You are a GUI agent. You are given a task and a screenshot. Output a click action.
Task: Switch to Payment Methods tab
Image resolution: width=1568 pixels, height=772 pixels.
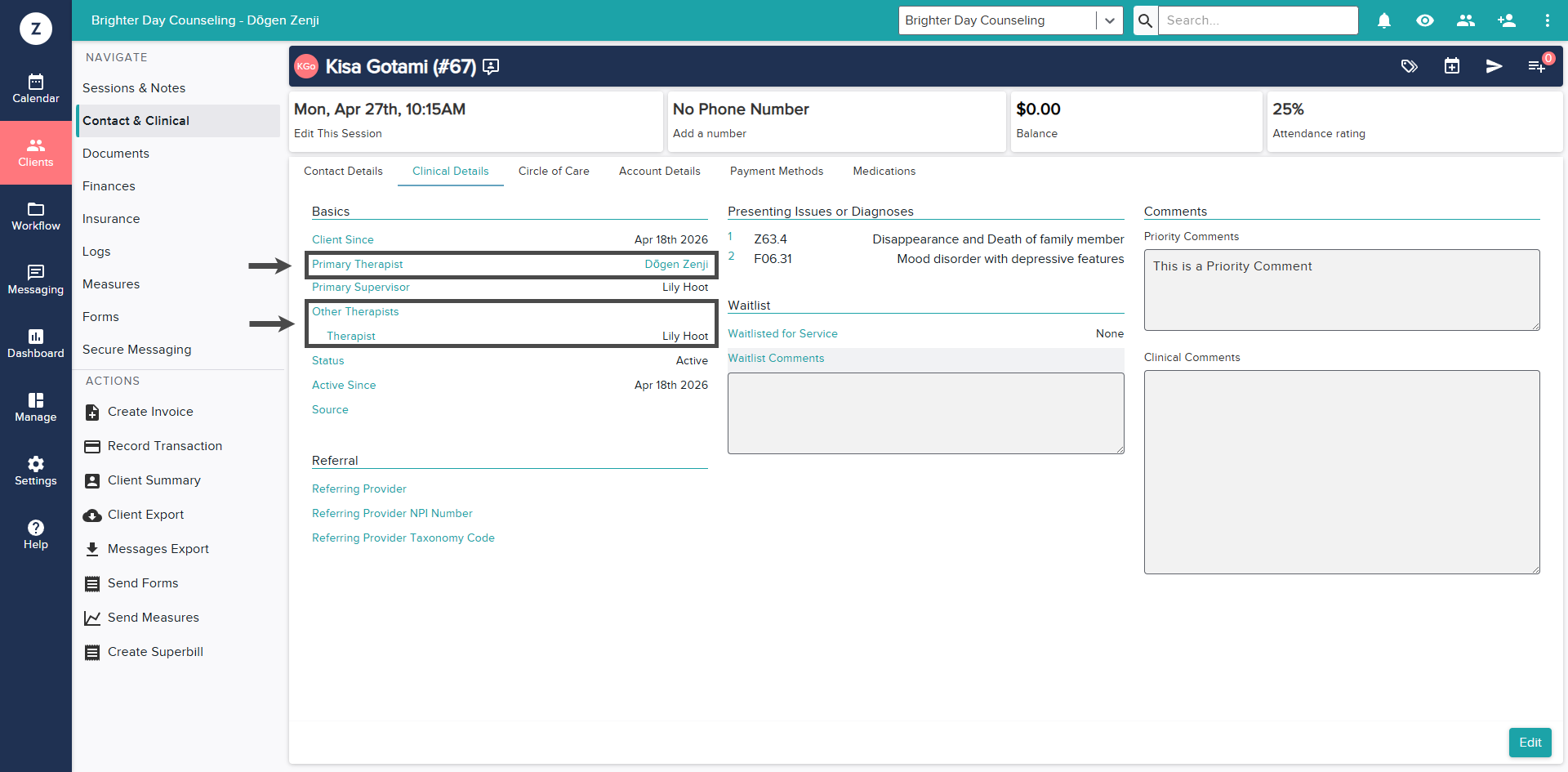[x=777, y=171]
